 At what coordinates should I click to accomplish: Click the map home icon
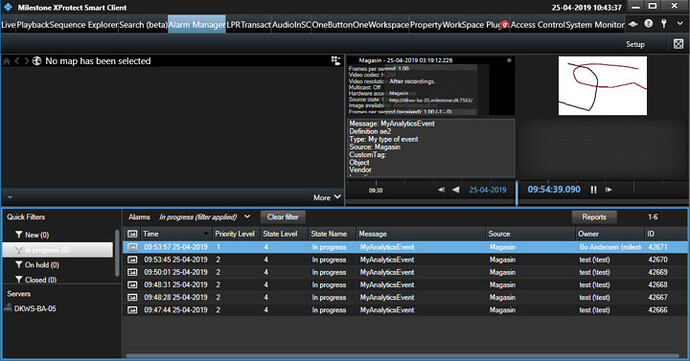click(x=7, y=61)
